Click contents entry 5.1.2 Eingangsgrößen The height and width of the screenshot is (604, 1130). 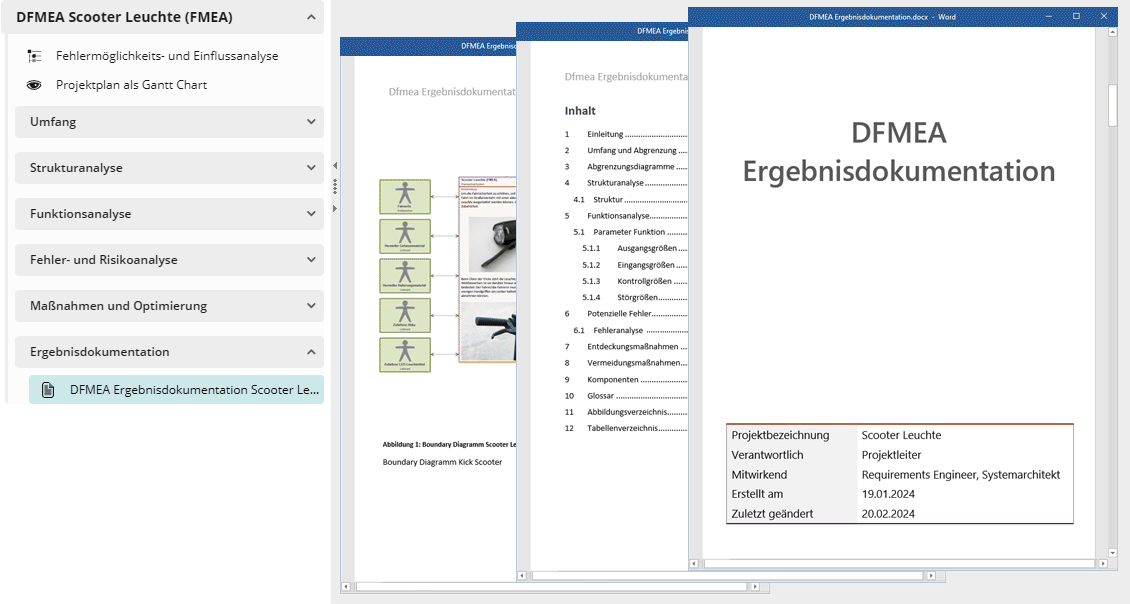coord(635,265)
